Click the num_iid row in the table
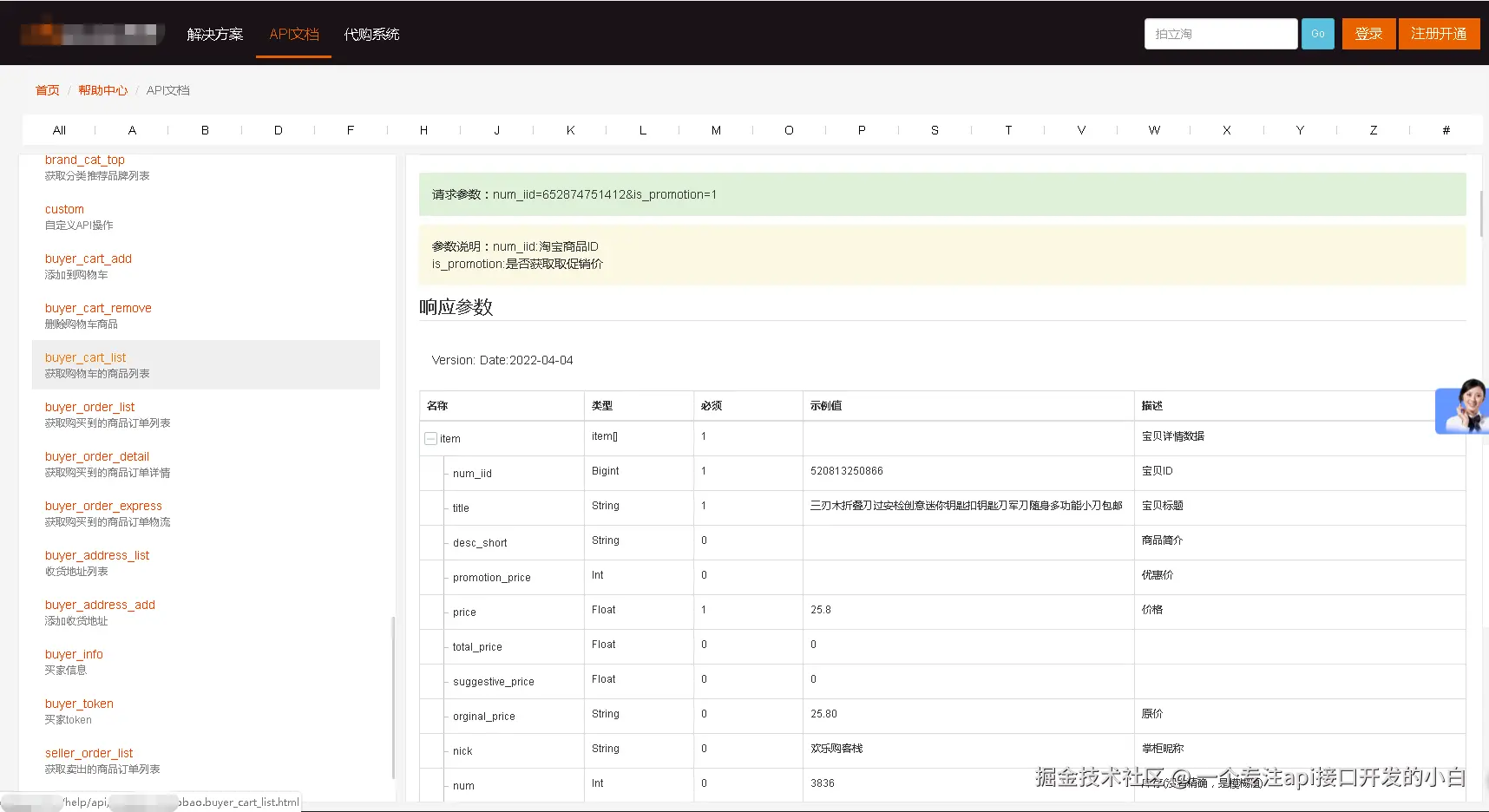The image size is (1489, 812). click(x=942, y=473)
